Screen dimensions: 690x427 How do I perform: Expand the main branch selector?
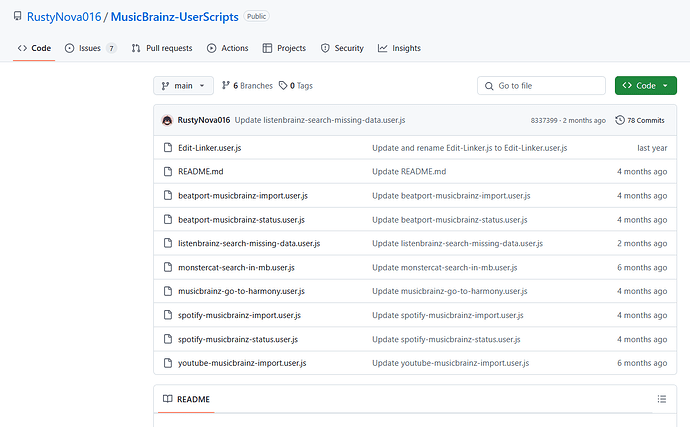[x=183, y=85]
